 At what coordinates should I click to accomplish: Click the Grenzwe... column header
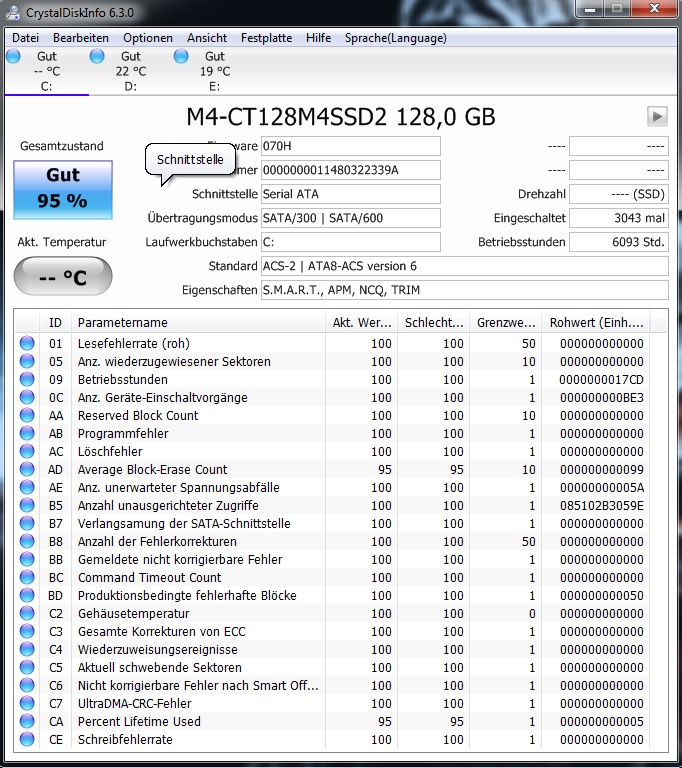point(506,323)
